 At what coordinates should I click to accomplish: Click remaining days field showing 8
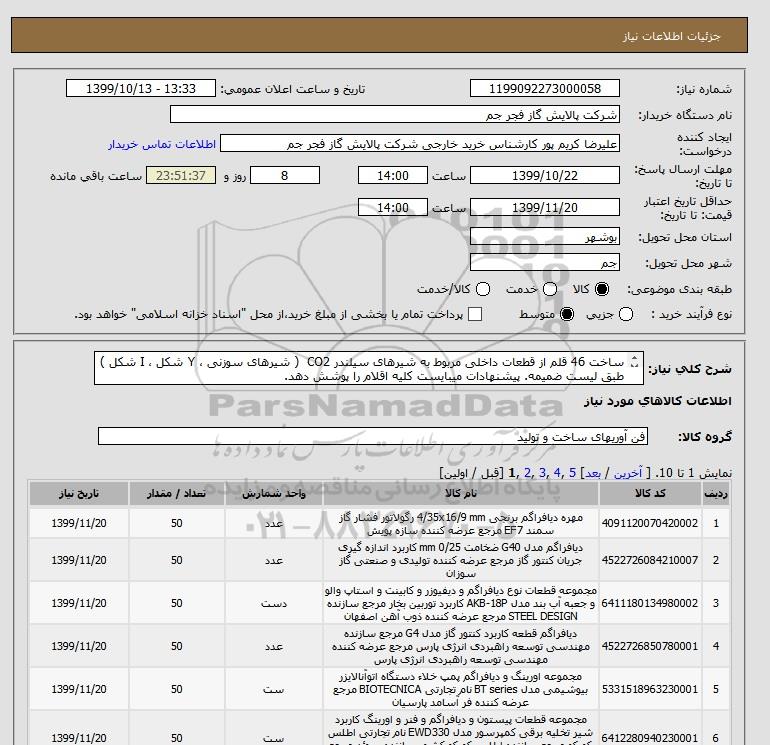[285, 175]
